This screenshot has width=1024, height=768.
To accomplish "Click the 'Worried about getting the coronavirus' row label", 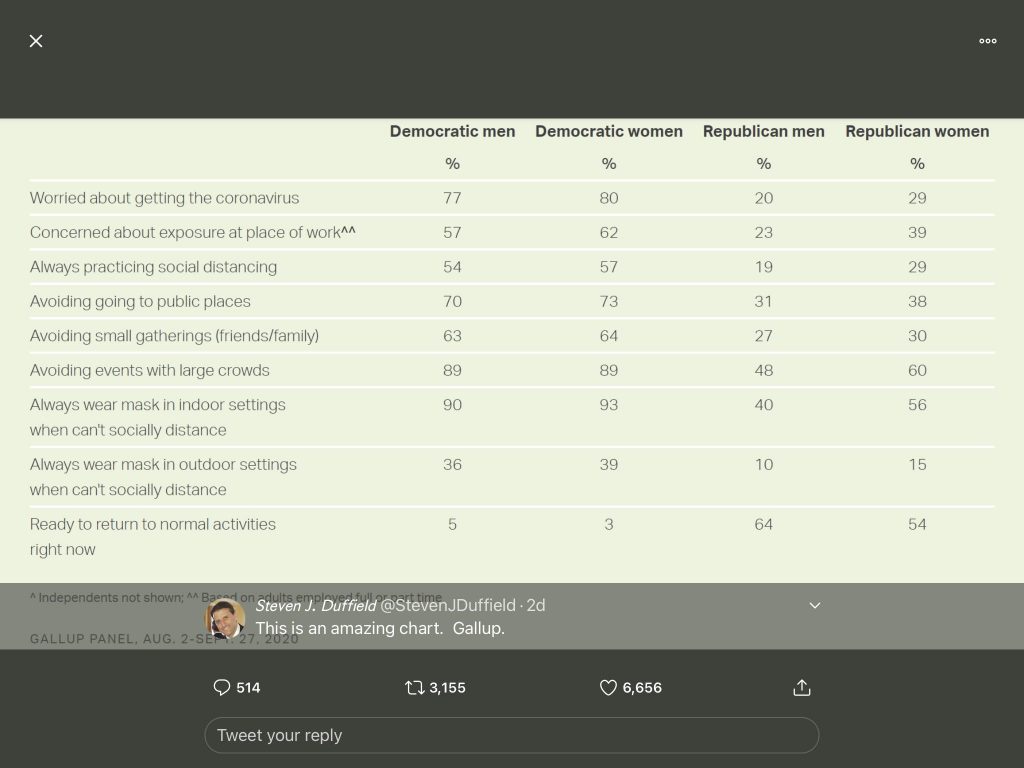I will (164, 198).
